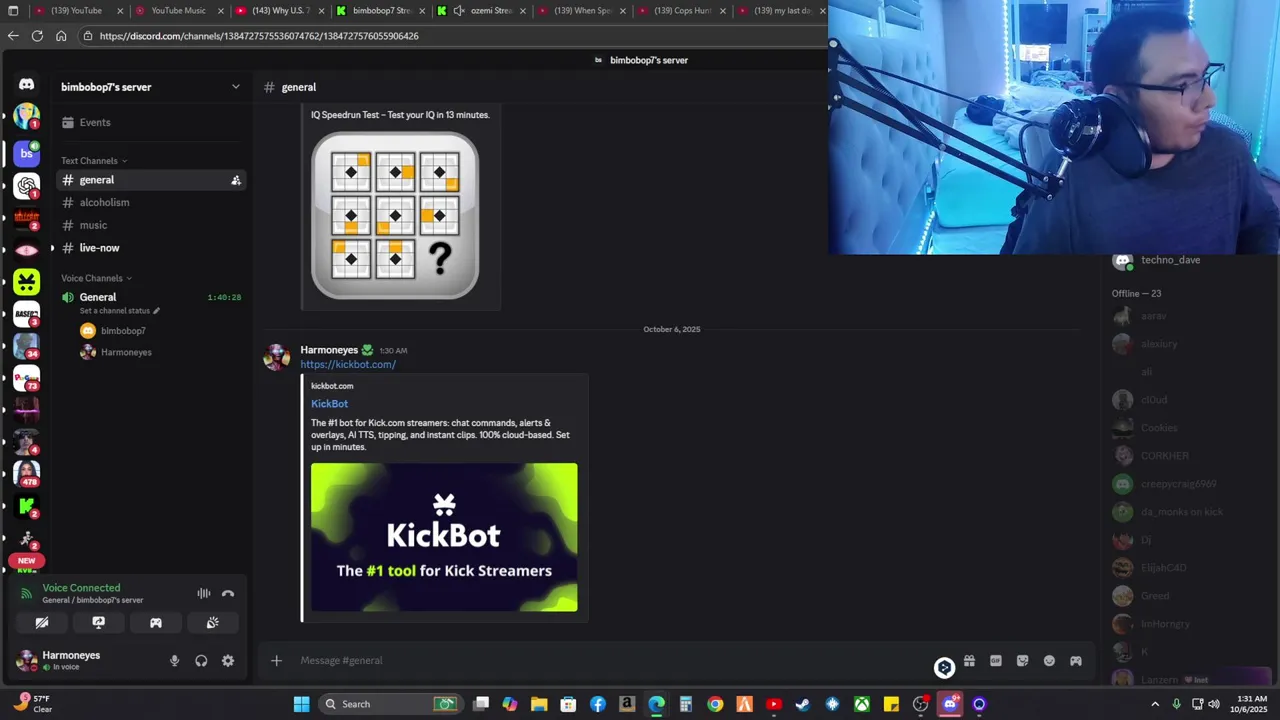Open OBS Studio from the taskbar
1280x720 pixels.
pos(921,704)
